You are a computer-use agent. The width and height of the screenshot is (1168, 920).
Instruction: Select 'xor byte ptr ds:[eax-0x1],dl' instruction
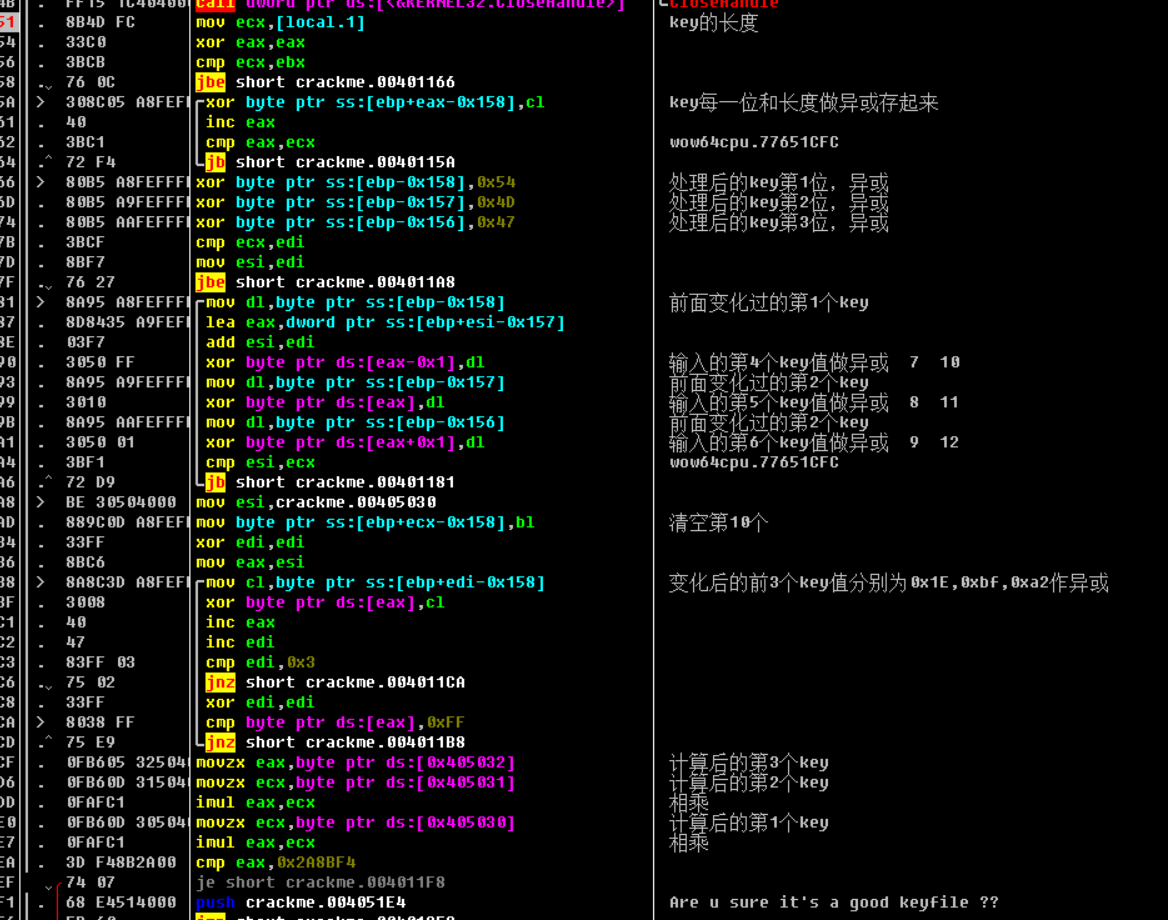coord(345,363)
